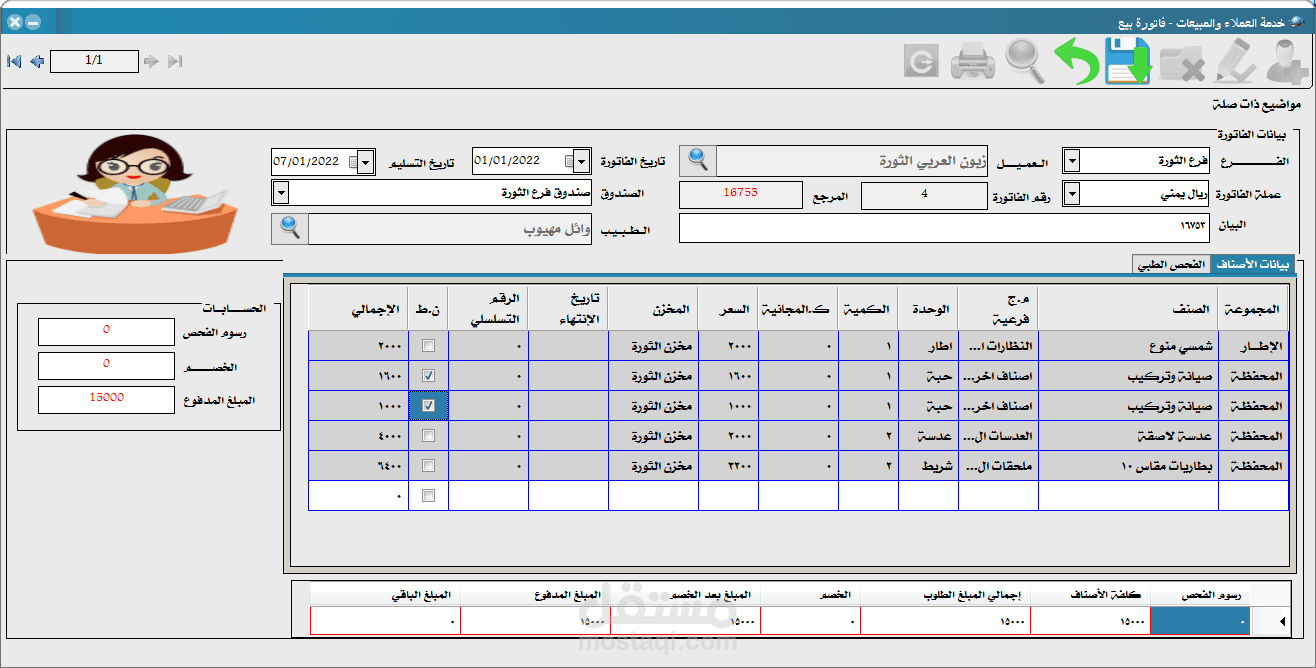Screen dimensions: 1316x668
Task: Click the المجموعة column header
Action: 1253,309
